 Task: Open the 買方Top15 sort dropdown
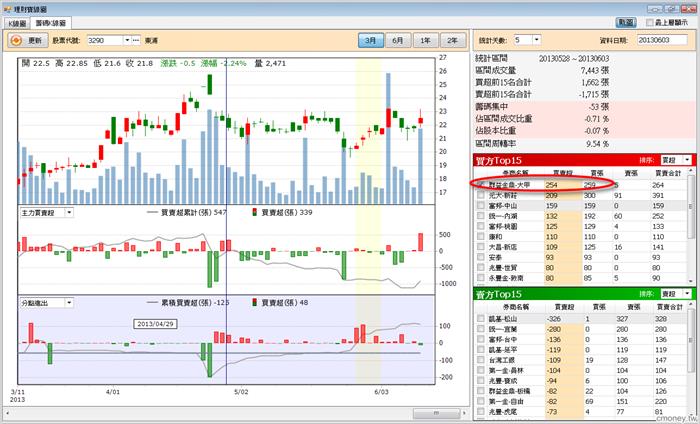(x=687, y=160)
